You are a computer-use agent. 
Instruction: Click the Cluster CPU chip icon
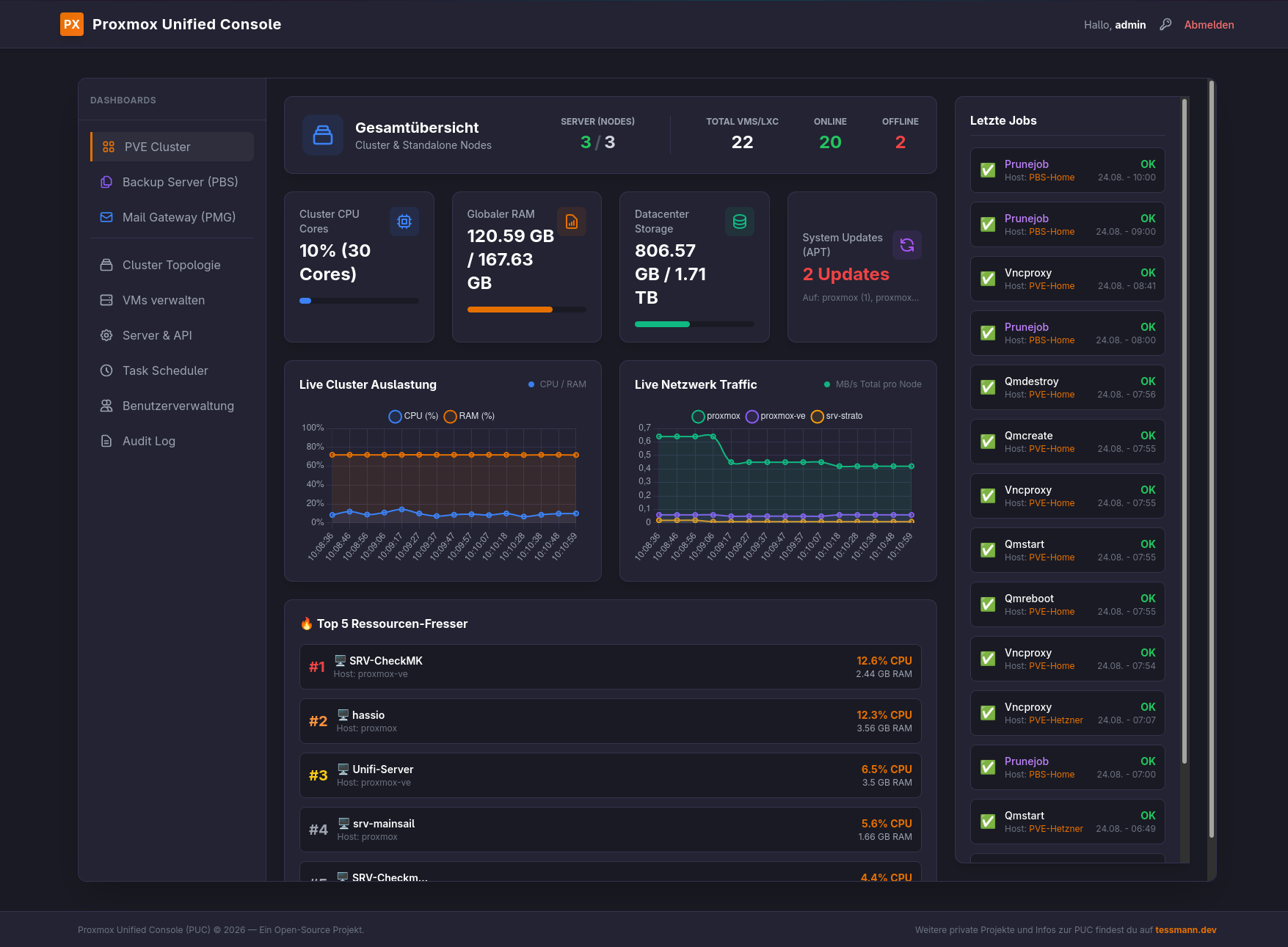click(x=404, y=222)
